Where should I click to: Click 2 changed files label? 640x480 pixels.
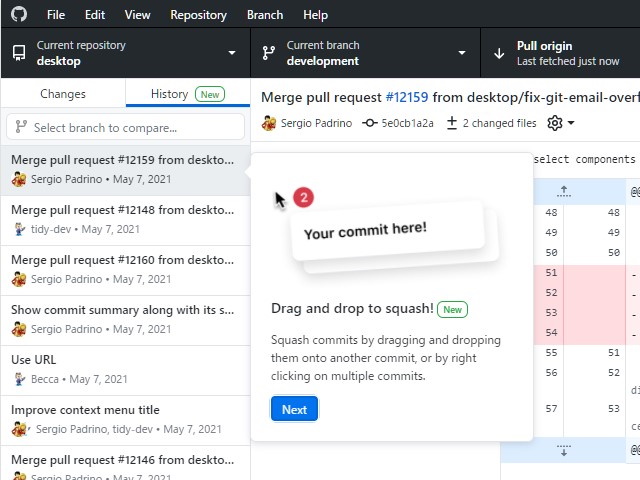coord(499,123)
